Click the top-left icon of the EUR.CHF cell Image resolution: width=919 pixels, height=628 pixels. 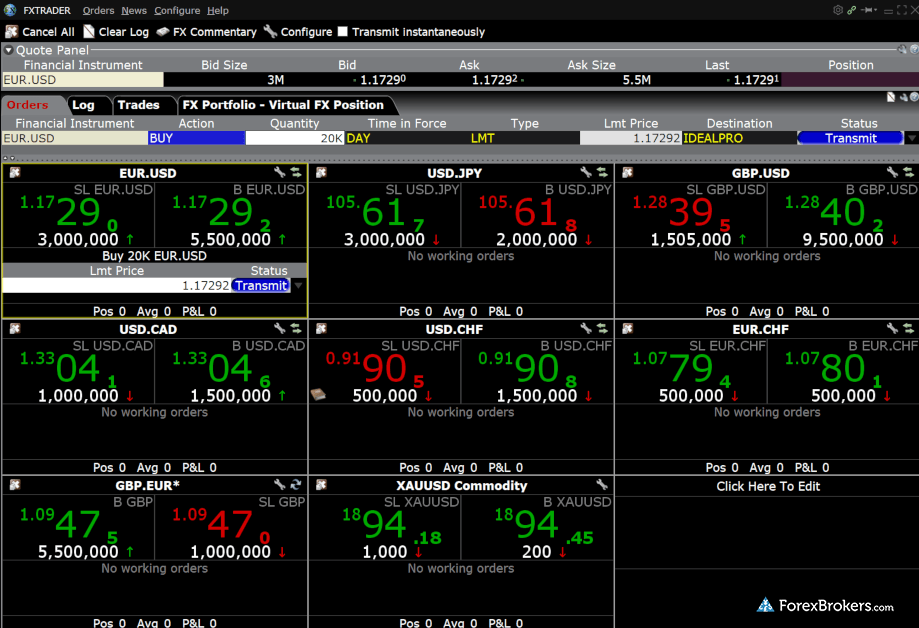click(x=627, y=328)
